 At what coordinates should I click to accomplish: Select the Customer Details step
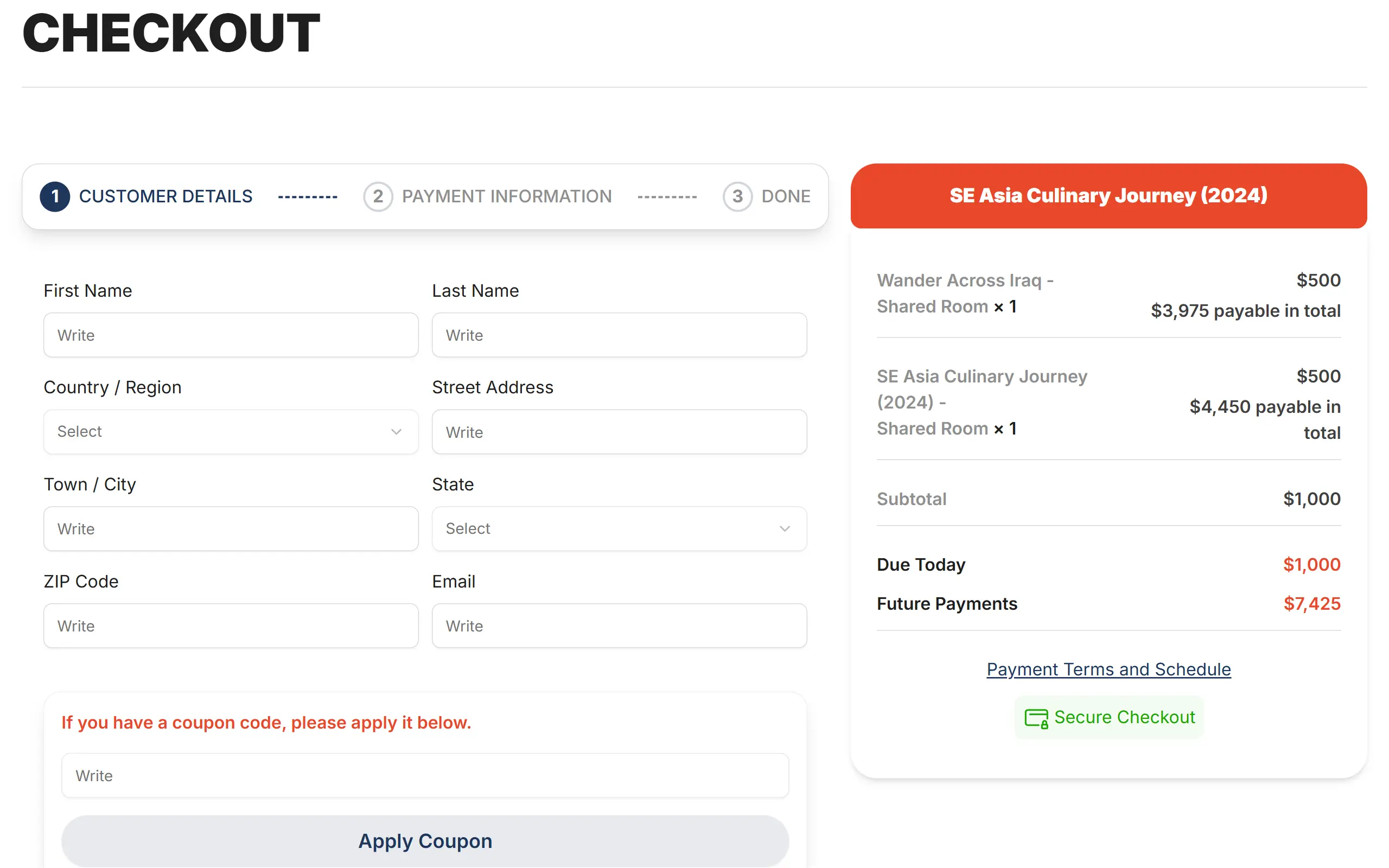tap(165, 197)
